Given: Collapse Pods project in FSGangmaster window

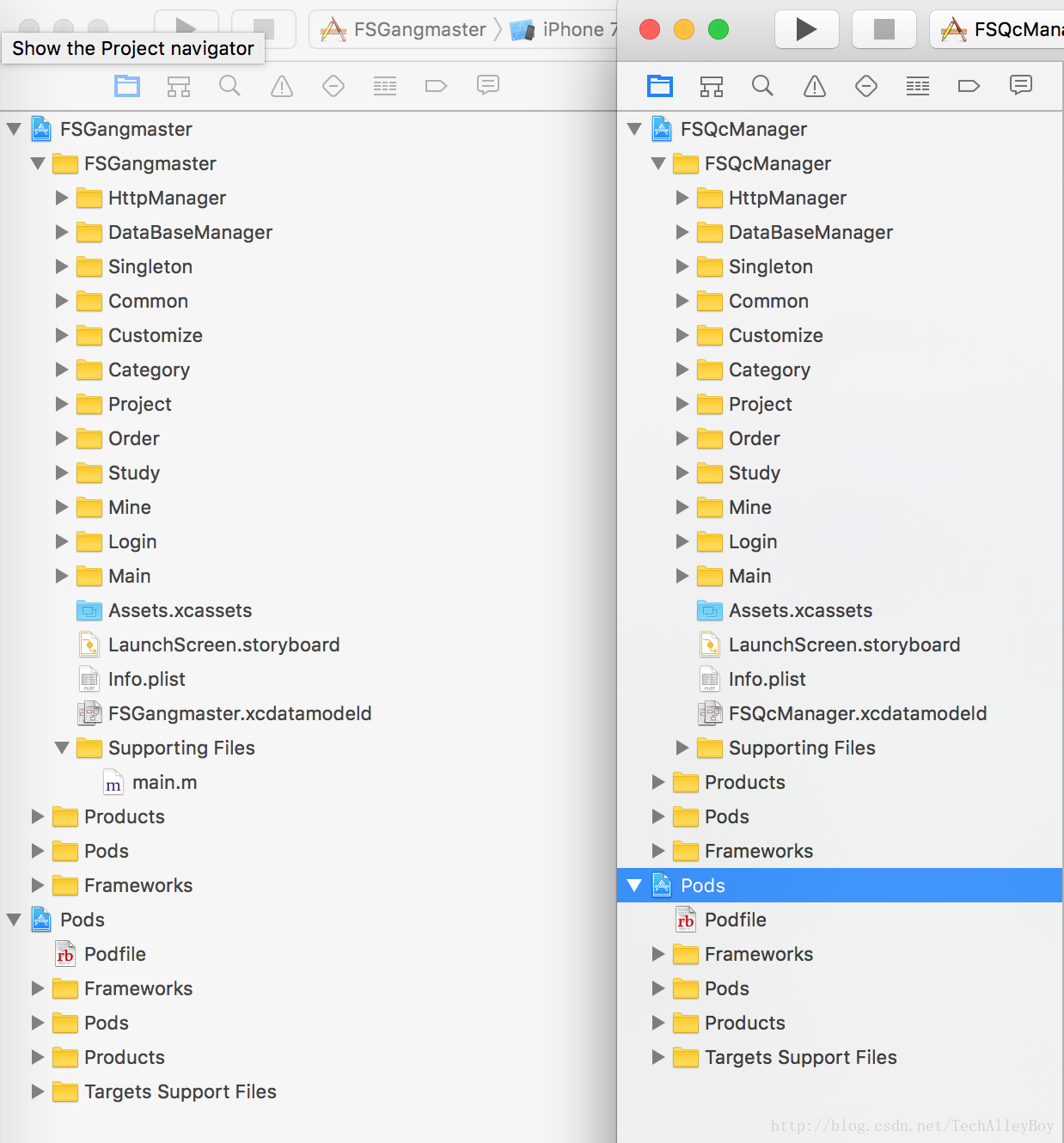Looking at the screenshot, I should [x=14, y=920].
